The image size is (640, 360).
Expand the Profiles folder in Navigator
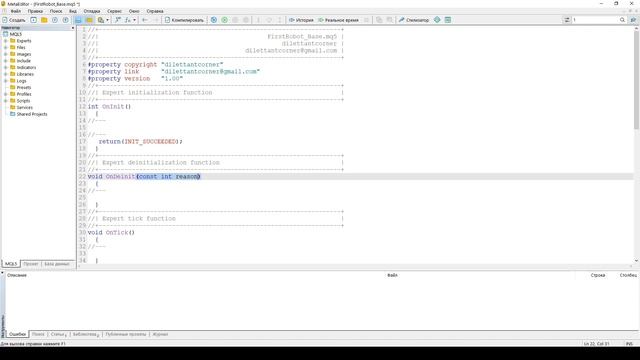(x=6, y=94)
